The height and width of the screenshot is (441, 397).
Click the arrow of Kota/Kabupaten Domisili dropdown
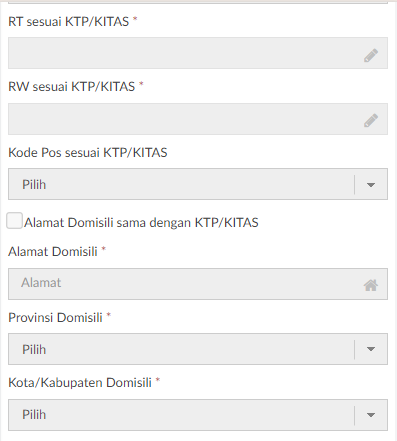371,415
